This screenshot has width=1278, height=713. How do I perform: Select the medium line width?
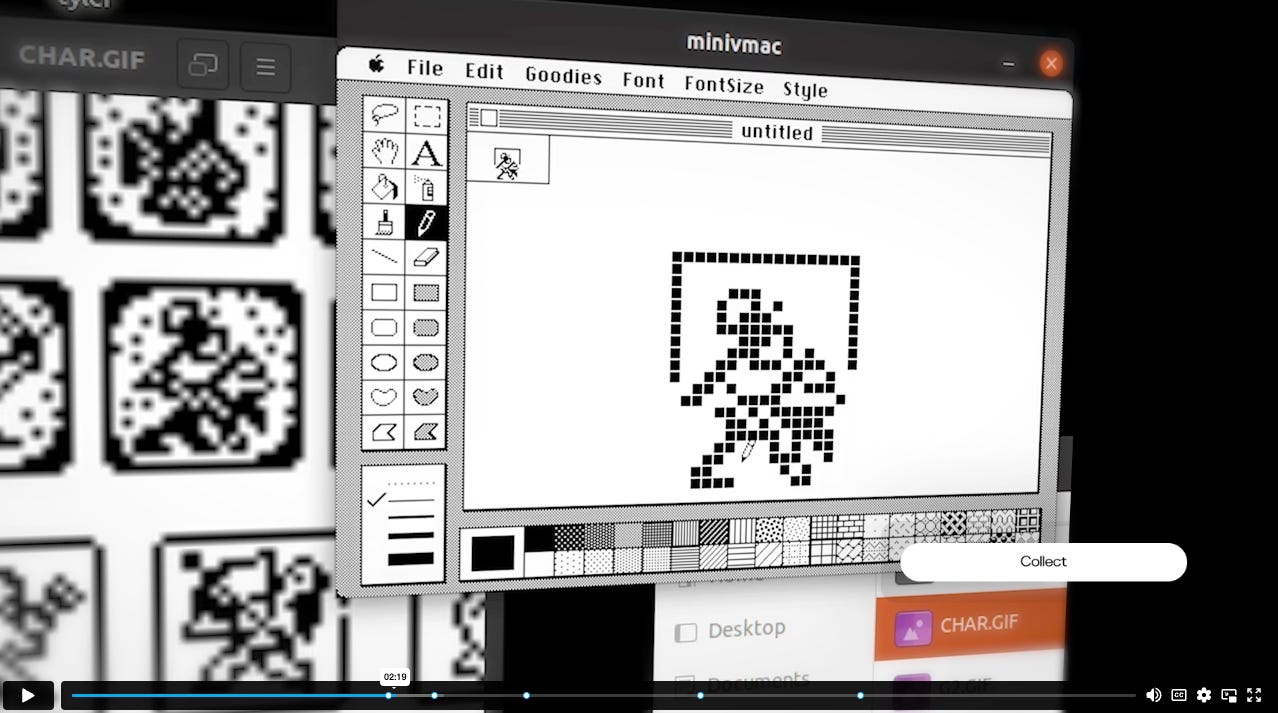point(411,518)
